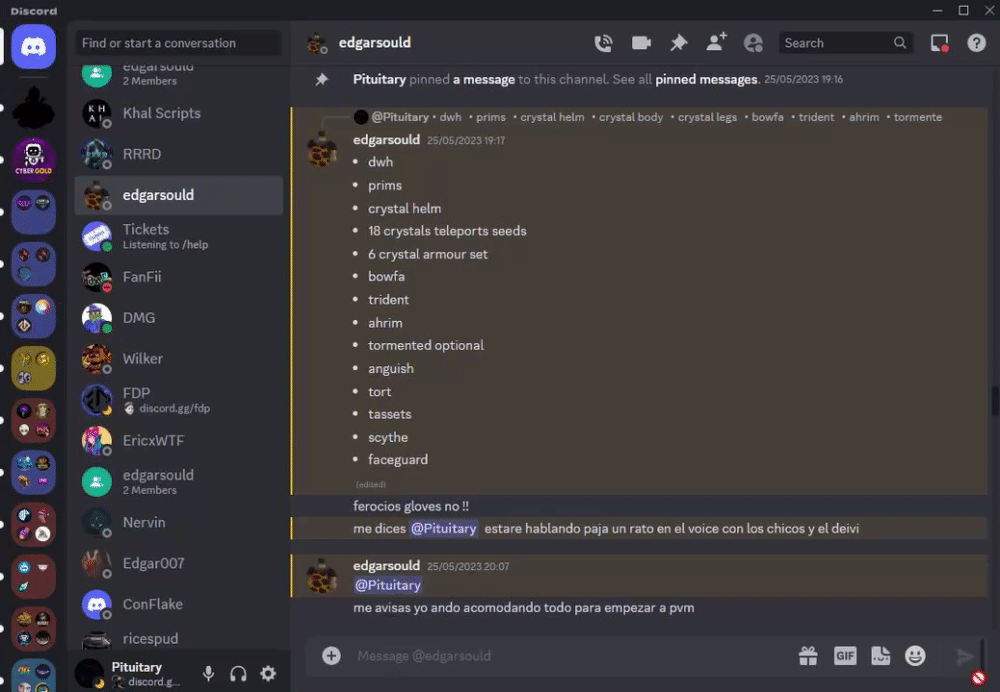Open pinned messages pin icon in header
This screenshot has height=692, width=1000.
click(679, 43)
